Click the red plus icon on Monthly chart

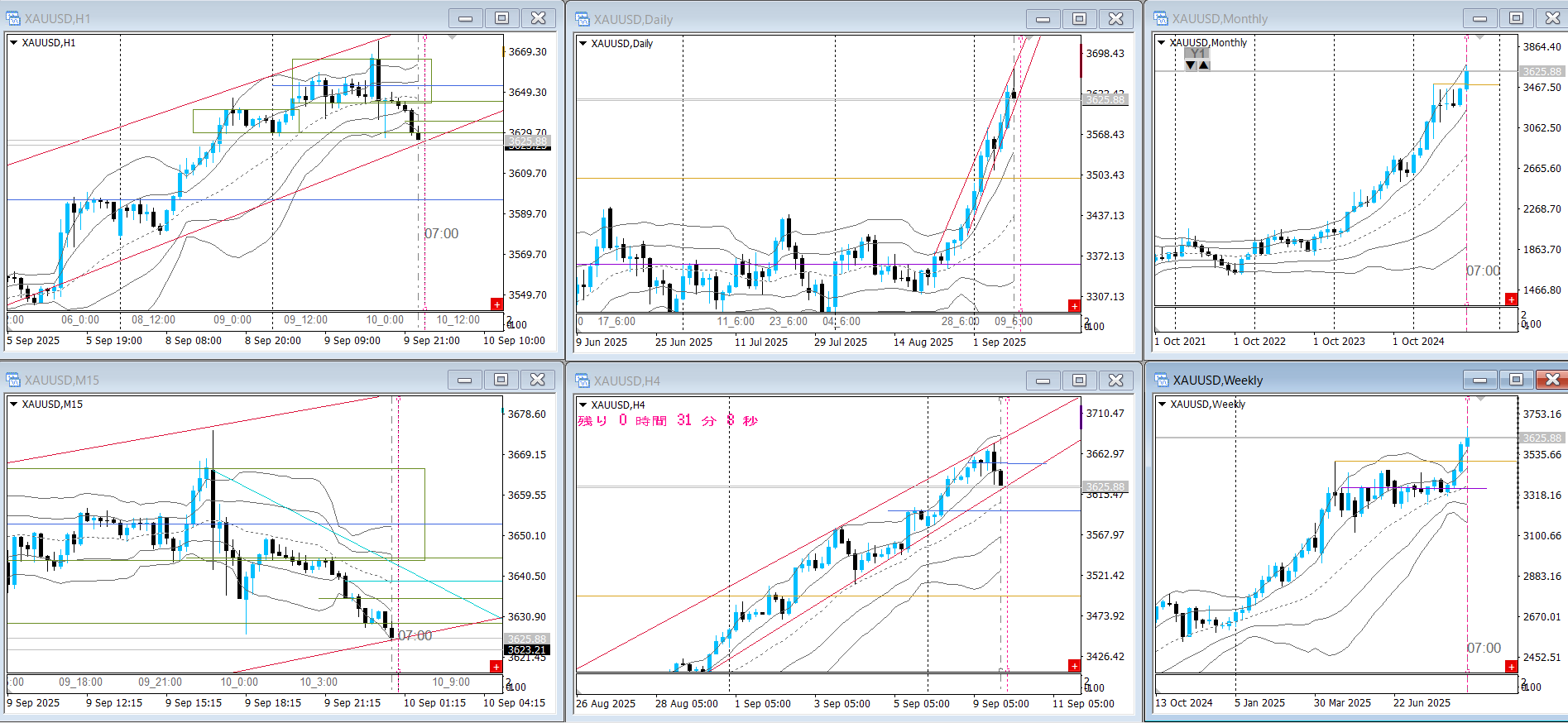(1511, 299)
